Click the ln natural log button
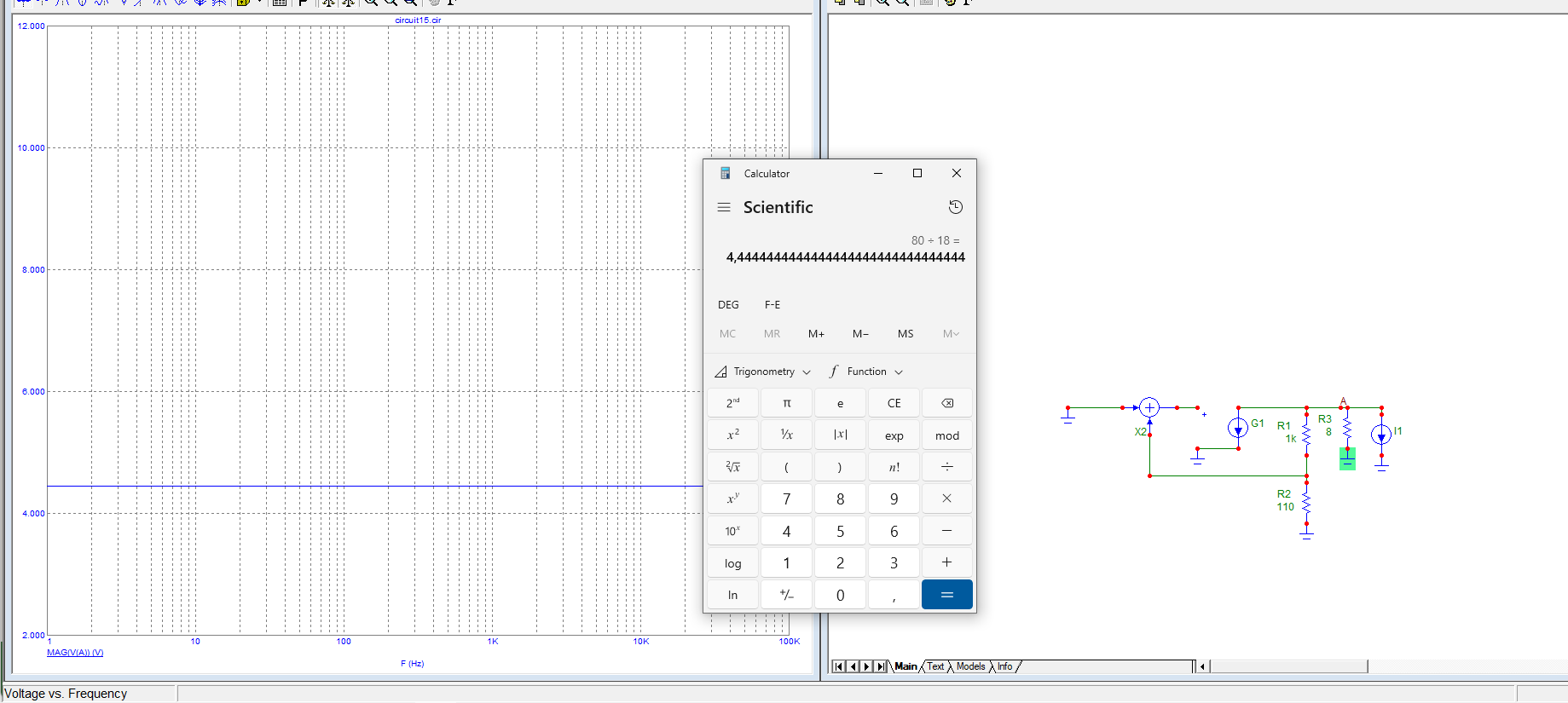Viewport: 1568px width, 703px height. pos(733,595)
